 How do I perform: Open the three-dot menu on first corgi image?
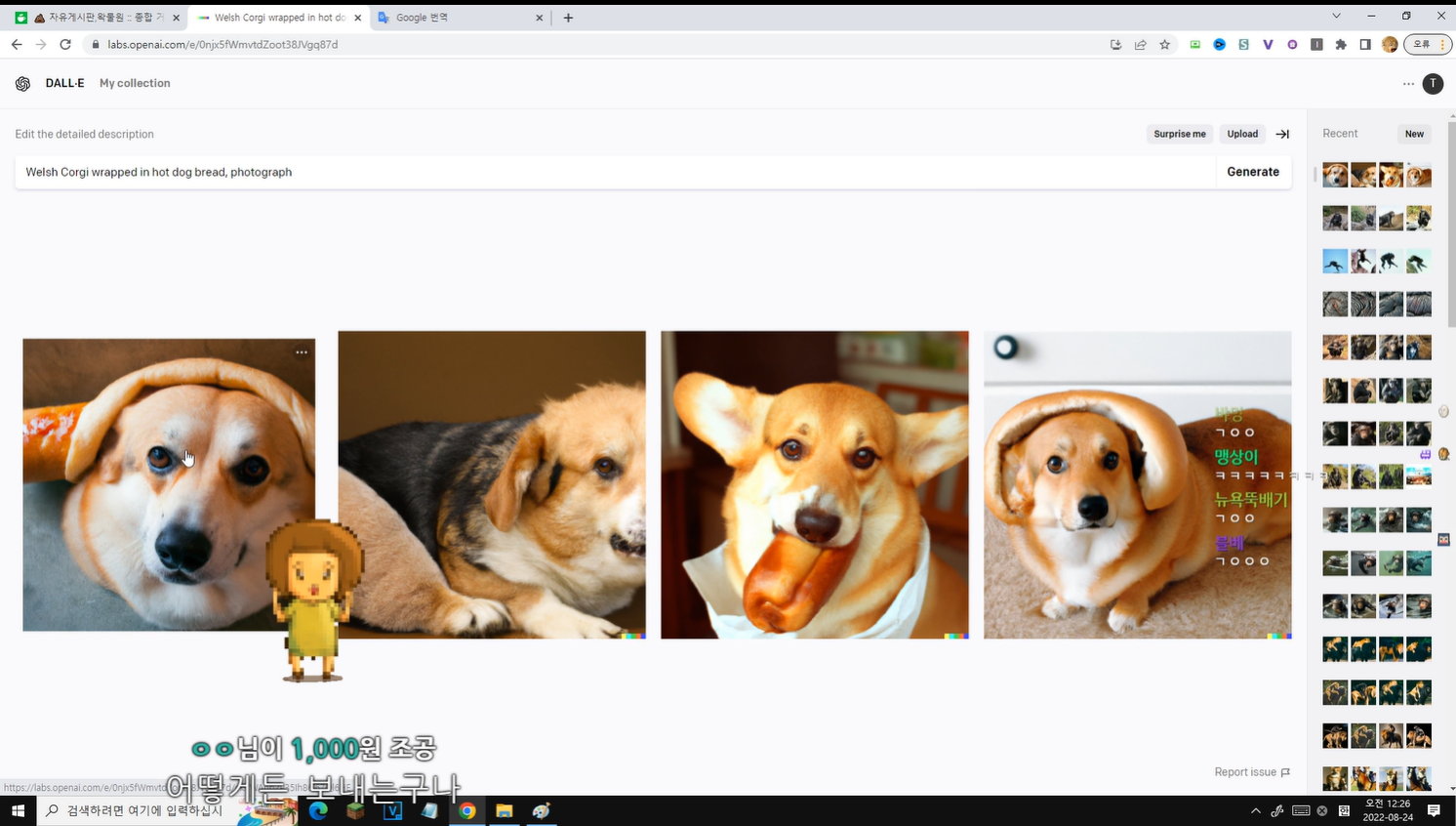coord(302,352)
